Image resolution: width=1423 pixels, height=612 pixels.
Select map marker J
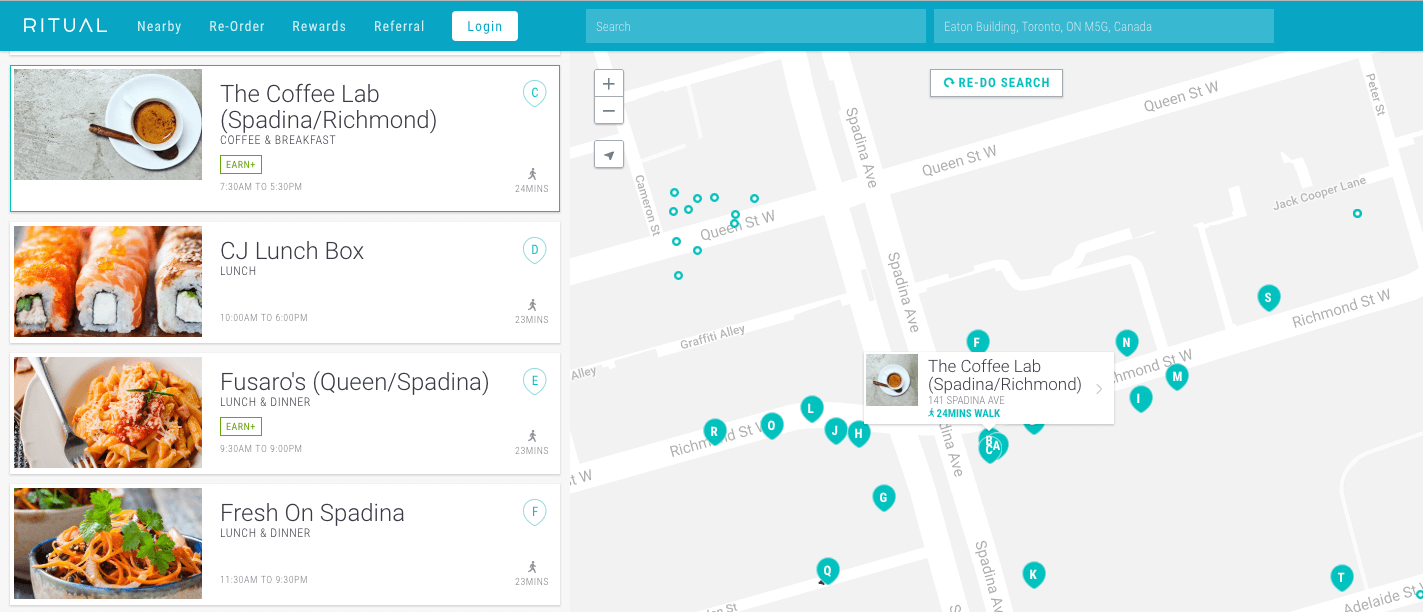836,431
